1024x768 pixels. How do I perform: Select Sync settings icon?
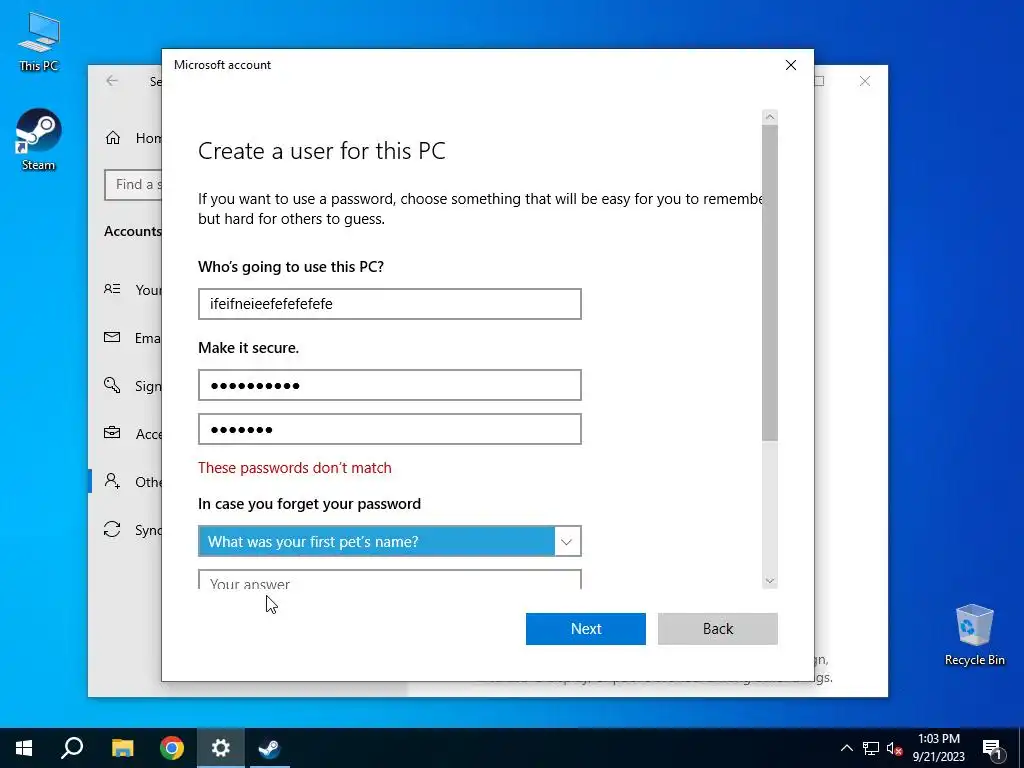point(112,529)
